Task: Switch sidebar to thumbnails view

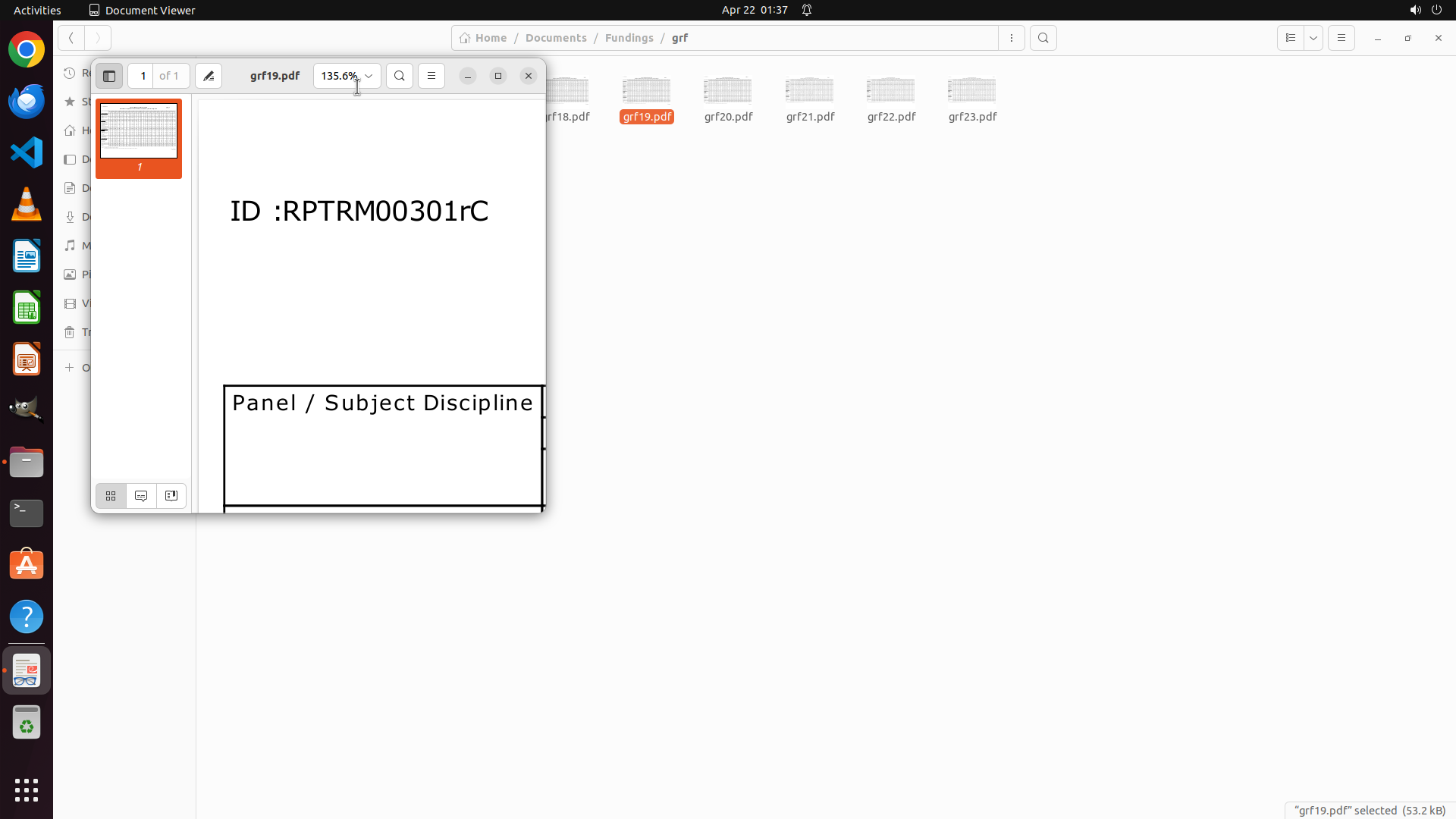Action: [x=111, y=496]
